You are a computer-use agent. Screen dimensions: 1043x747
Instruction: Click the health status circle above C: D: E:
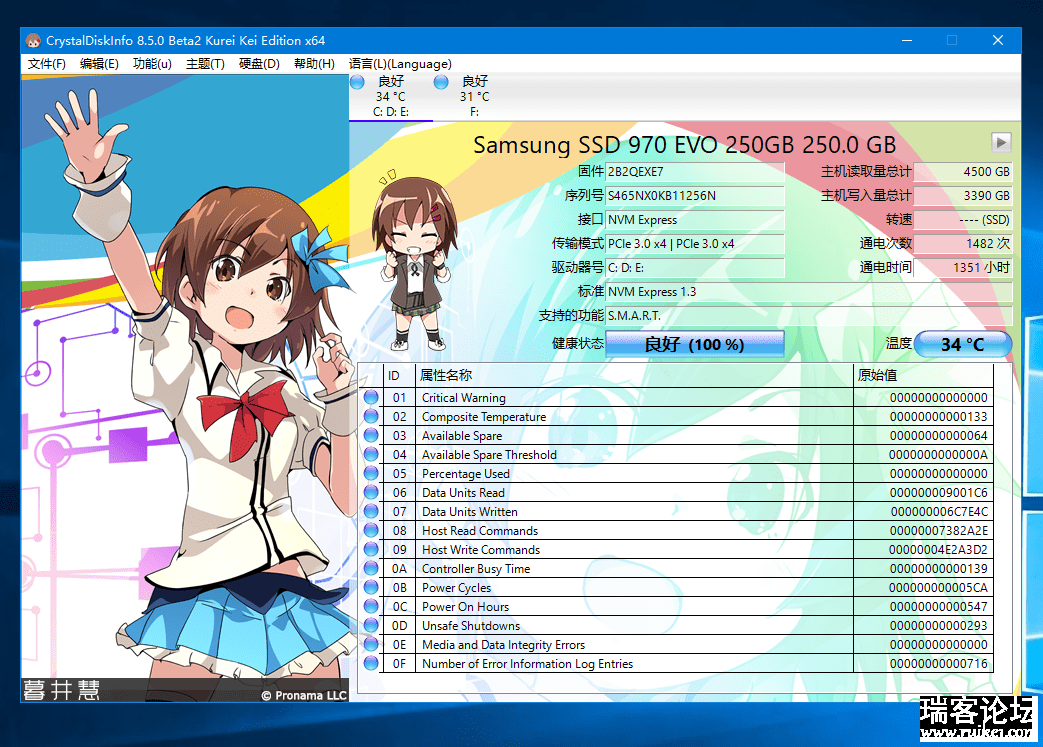pos(357,82)
